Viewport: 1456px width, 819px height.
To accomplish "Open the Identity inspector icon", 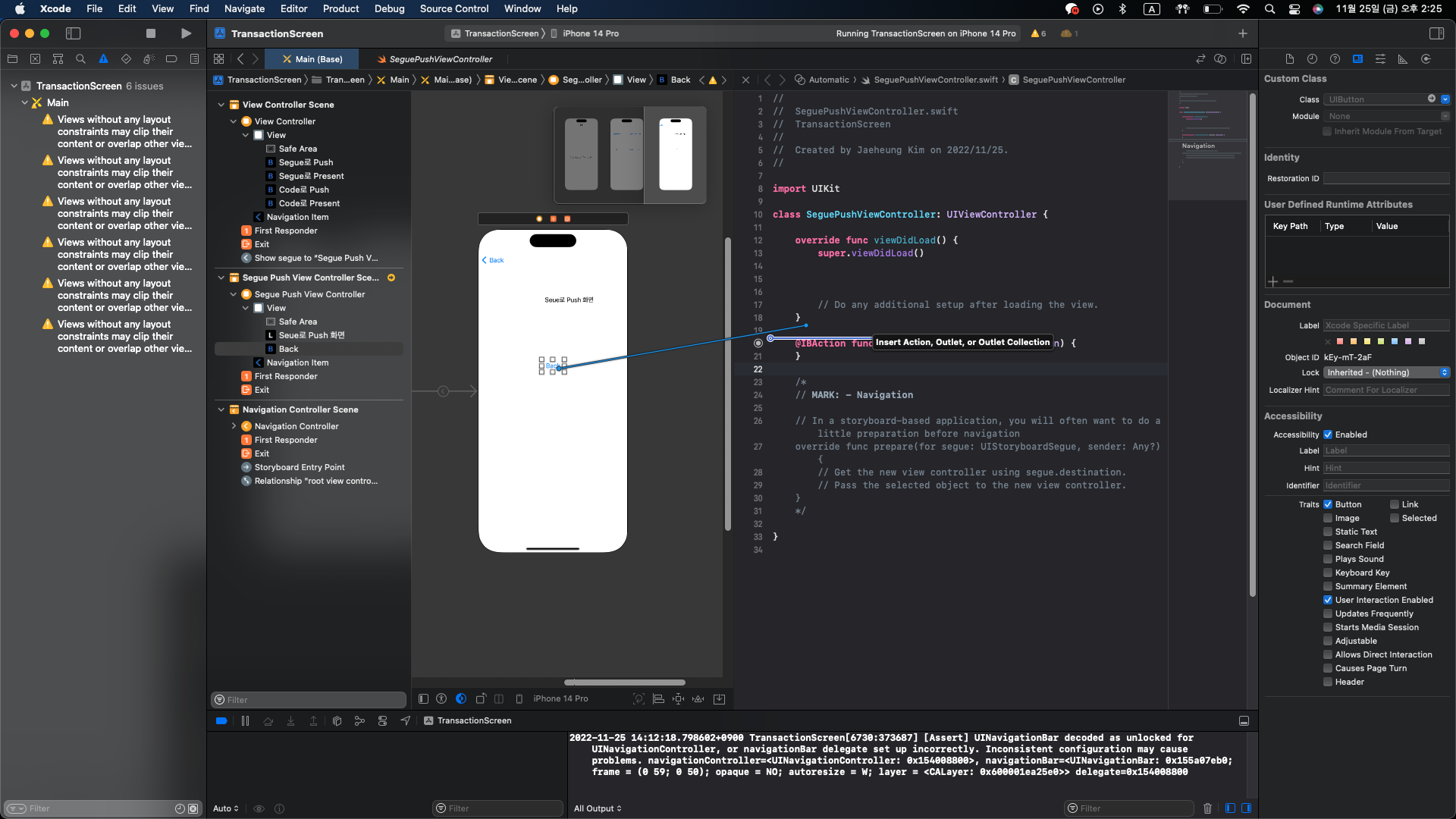I will [x=1357, y=59].
